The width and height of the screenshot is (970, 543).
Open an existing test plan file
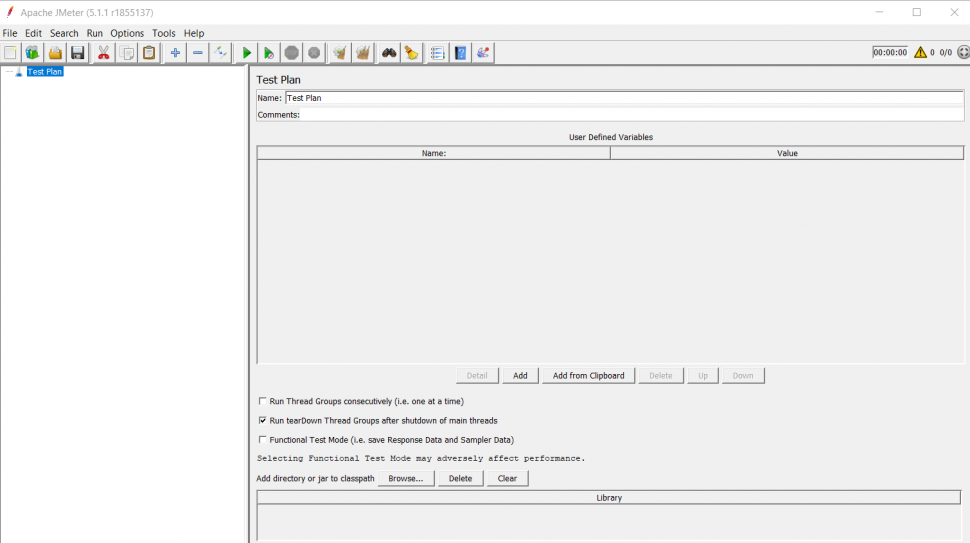55,53
